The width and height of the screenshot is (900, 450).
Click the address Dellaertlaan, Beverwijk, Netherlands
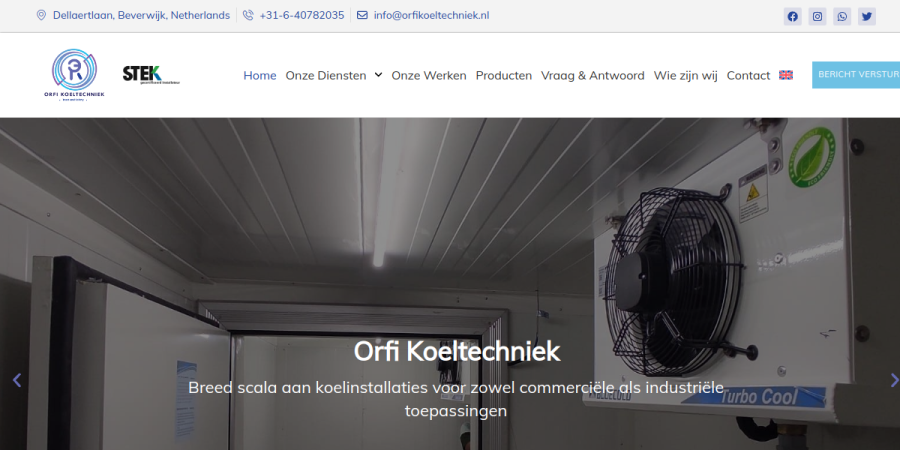[141, 15]
